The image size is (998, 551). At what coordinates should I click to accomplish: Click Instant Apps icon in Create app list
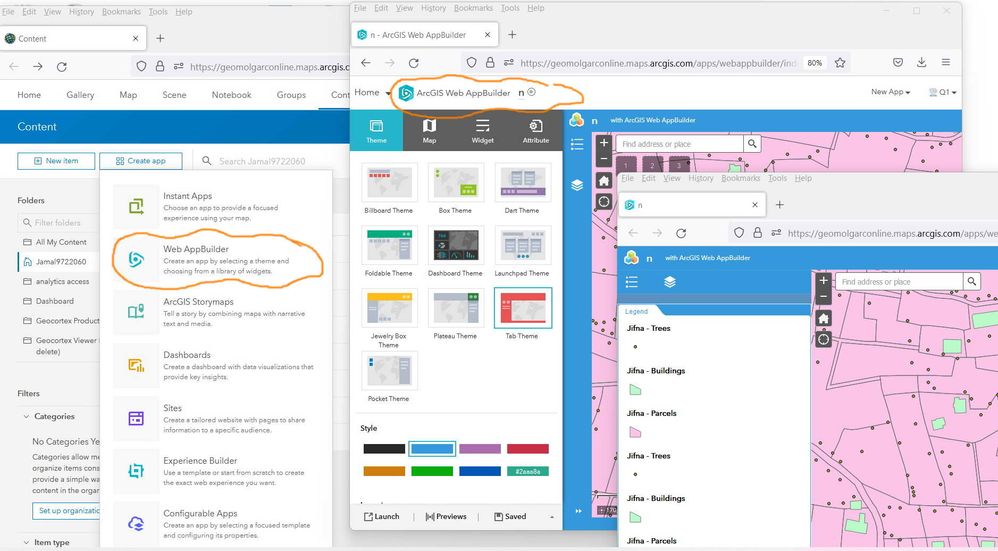pos(136,206)
